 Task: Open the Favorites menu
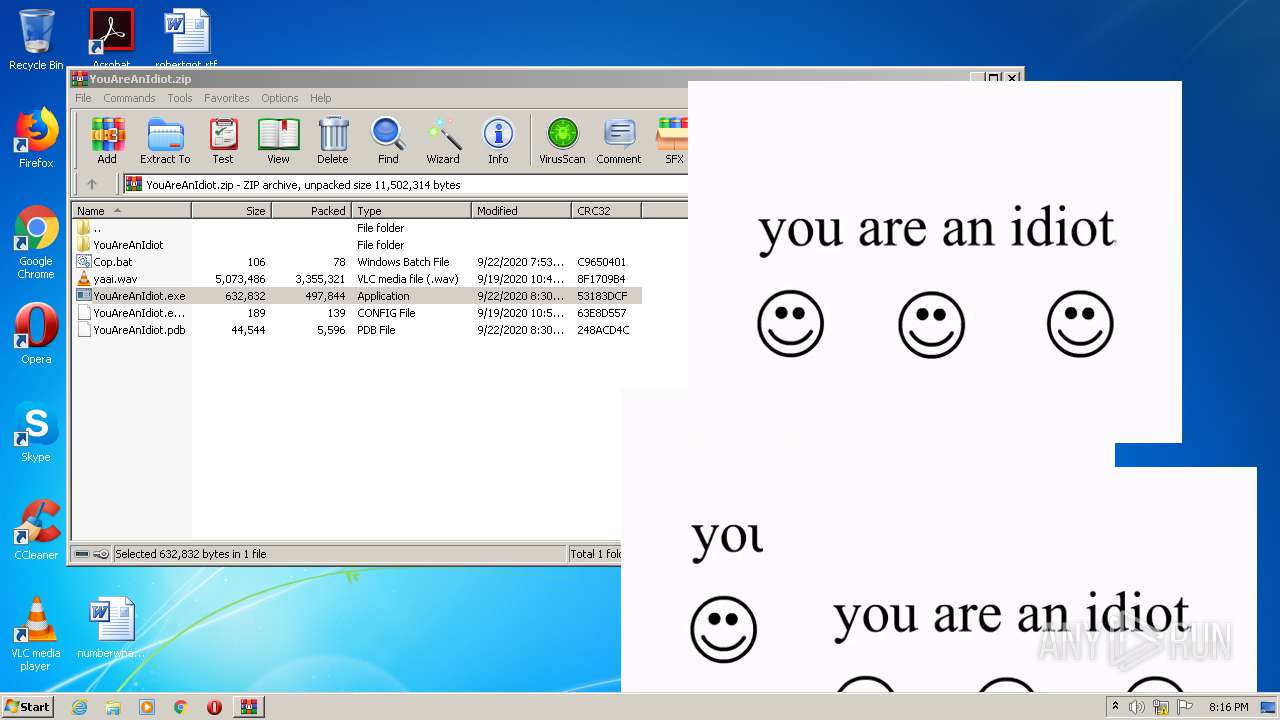[227, 98]
